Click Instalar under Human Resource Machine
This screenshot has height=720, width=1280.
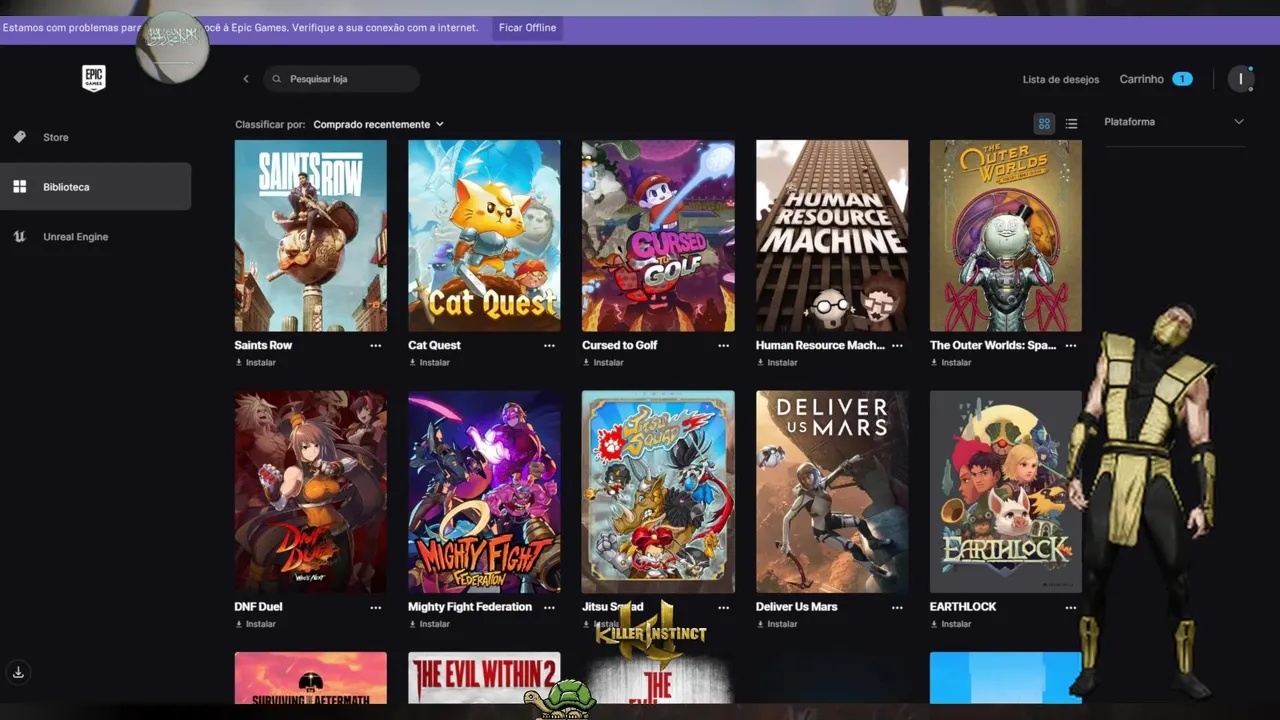pos(778,363)
